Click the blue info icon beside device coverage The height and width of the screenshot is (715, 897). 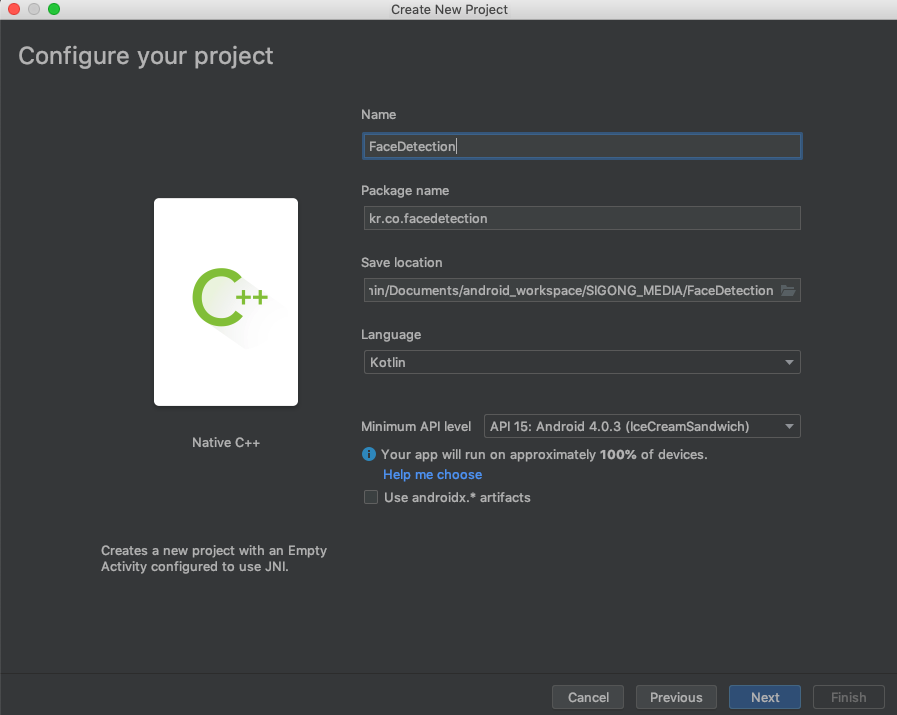click(369, 454)
